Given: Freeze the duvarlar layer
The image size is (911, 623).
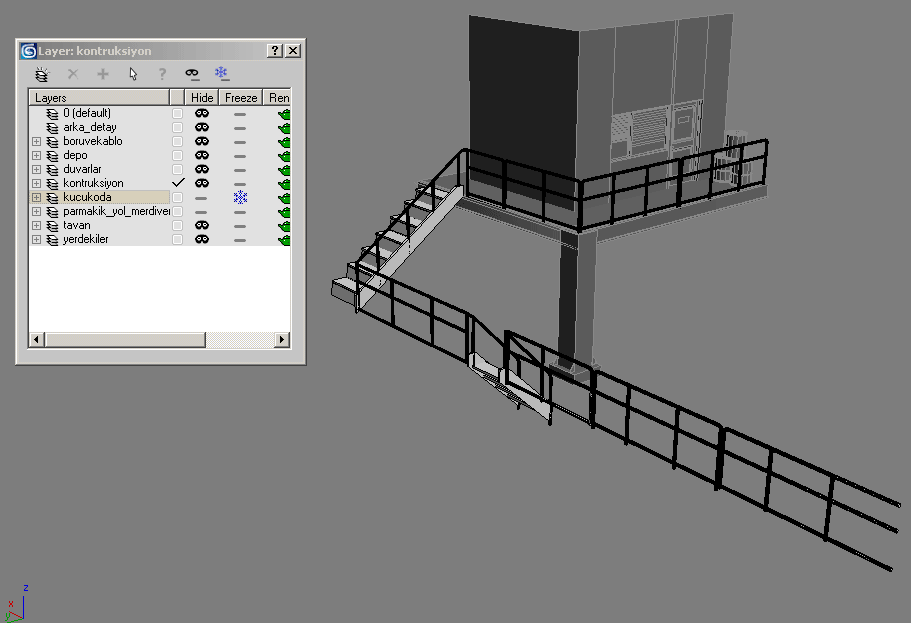Looking at the screenshot, I should tap(240, 170).
